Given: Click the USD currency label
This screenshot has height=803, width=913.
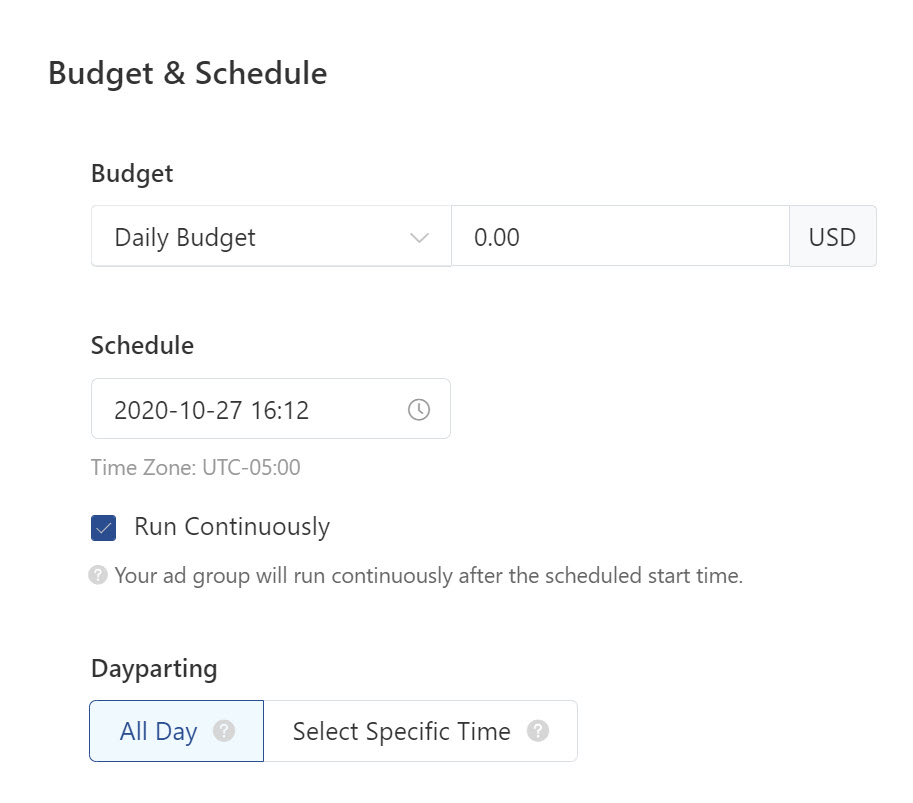Looking at the screenshot, I should pyautogui.click(x=833, y=237).
